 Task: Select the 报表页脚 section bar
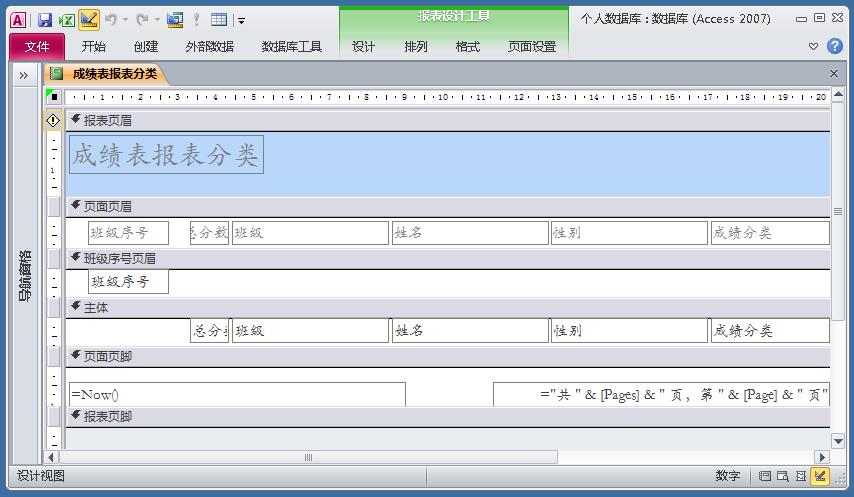coord(448,416)
